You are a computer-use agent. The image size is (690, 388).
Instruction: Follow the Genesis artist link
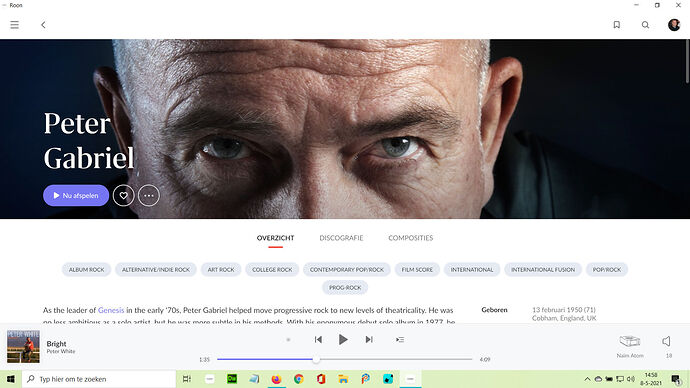[111, 310]
